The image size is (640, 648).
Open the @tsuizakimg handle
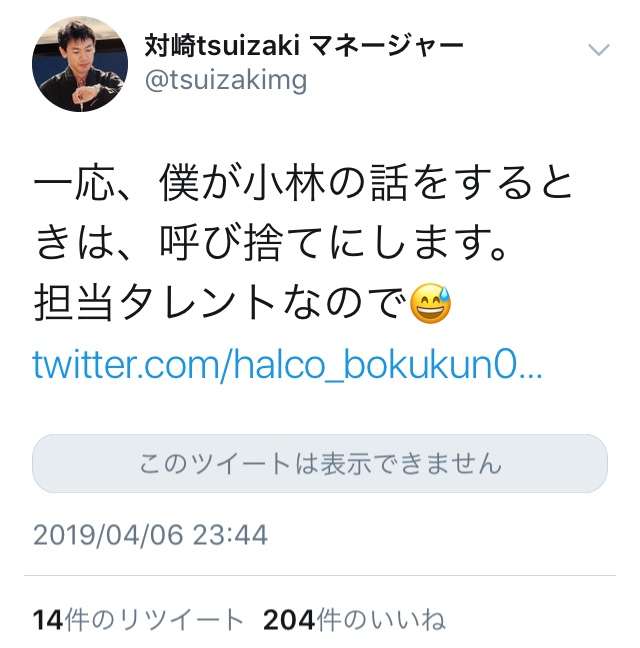[x=226, y=81]
